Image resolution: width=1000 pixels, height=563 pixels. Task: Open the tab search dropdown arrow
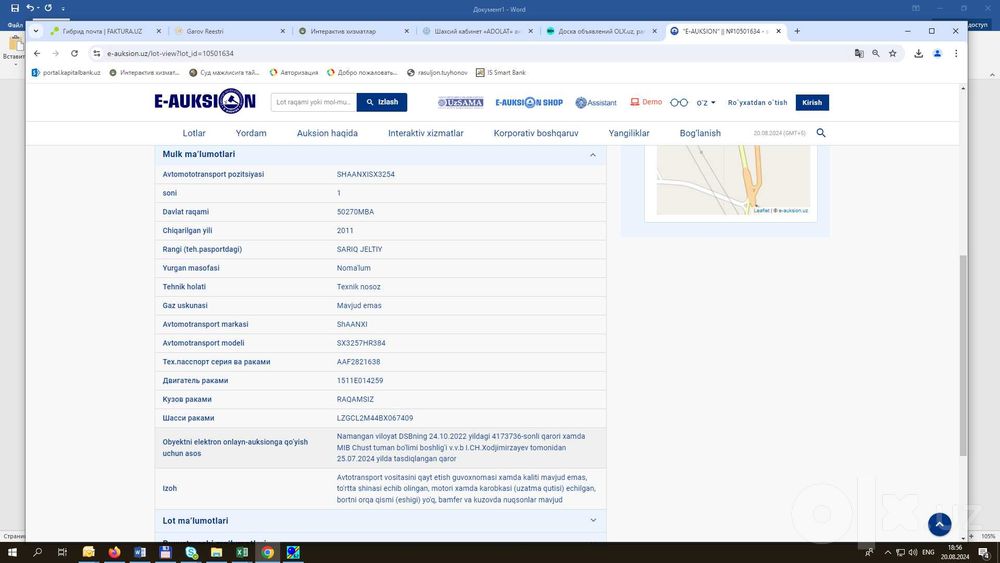[36, 31]
